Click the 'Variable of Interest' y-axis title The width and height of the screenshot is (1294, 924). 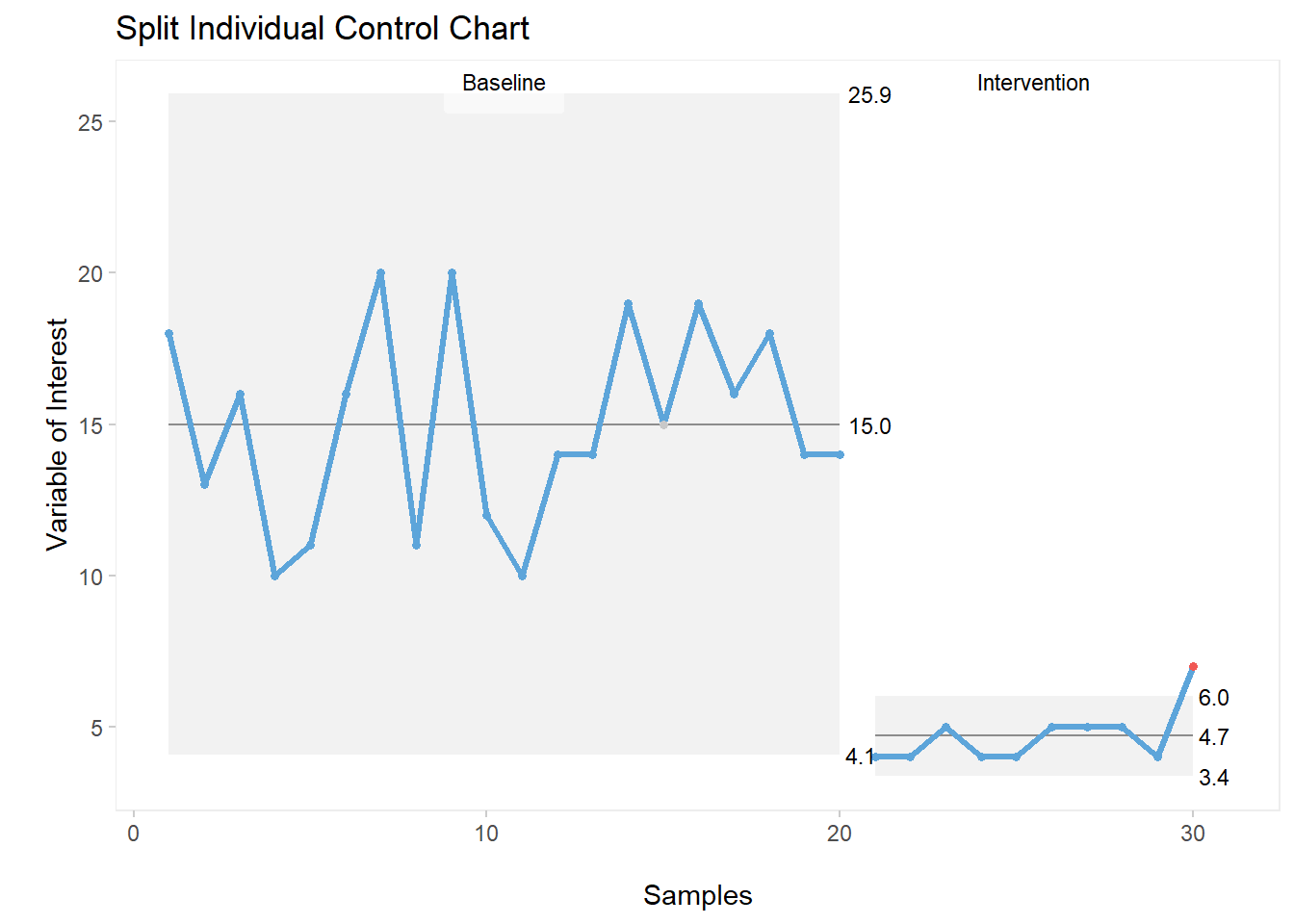click(58, 434)
